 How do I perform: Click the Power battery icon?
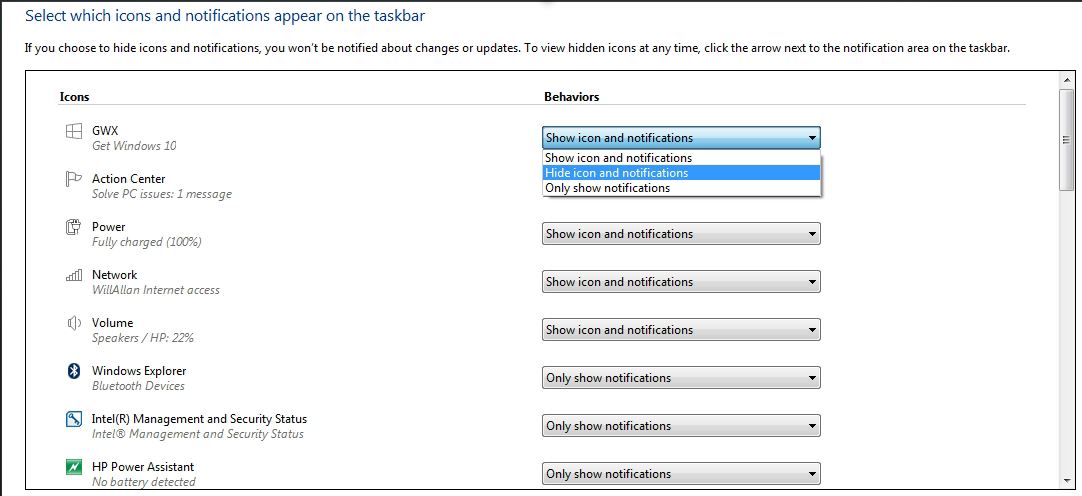pyautogui.click(x=74, y=227)
